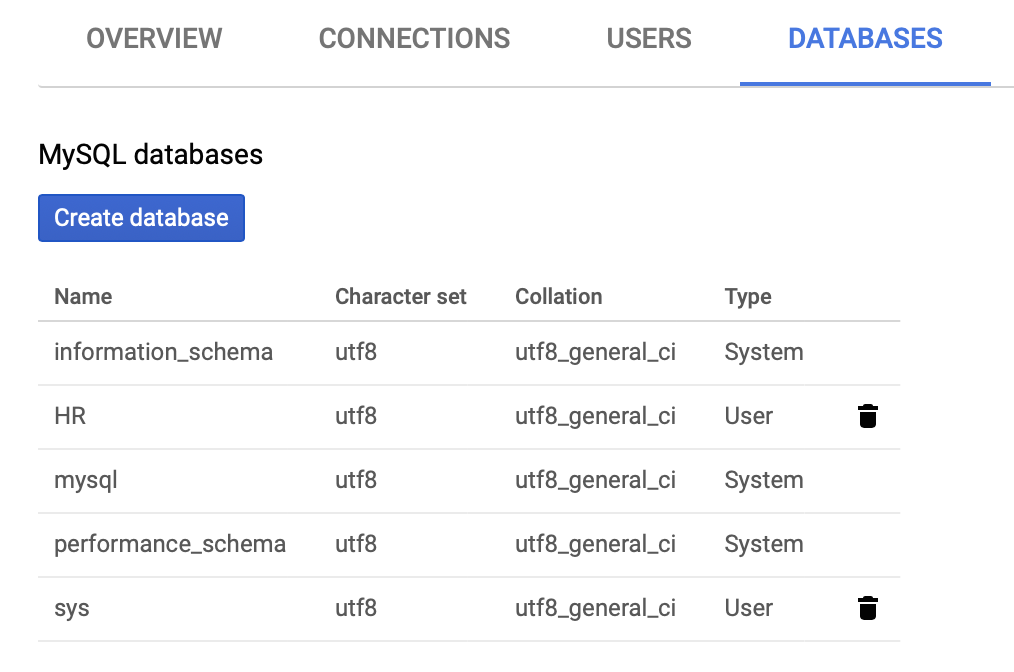
Task: Select the DATABASES tab
Action: click(865, 38)
